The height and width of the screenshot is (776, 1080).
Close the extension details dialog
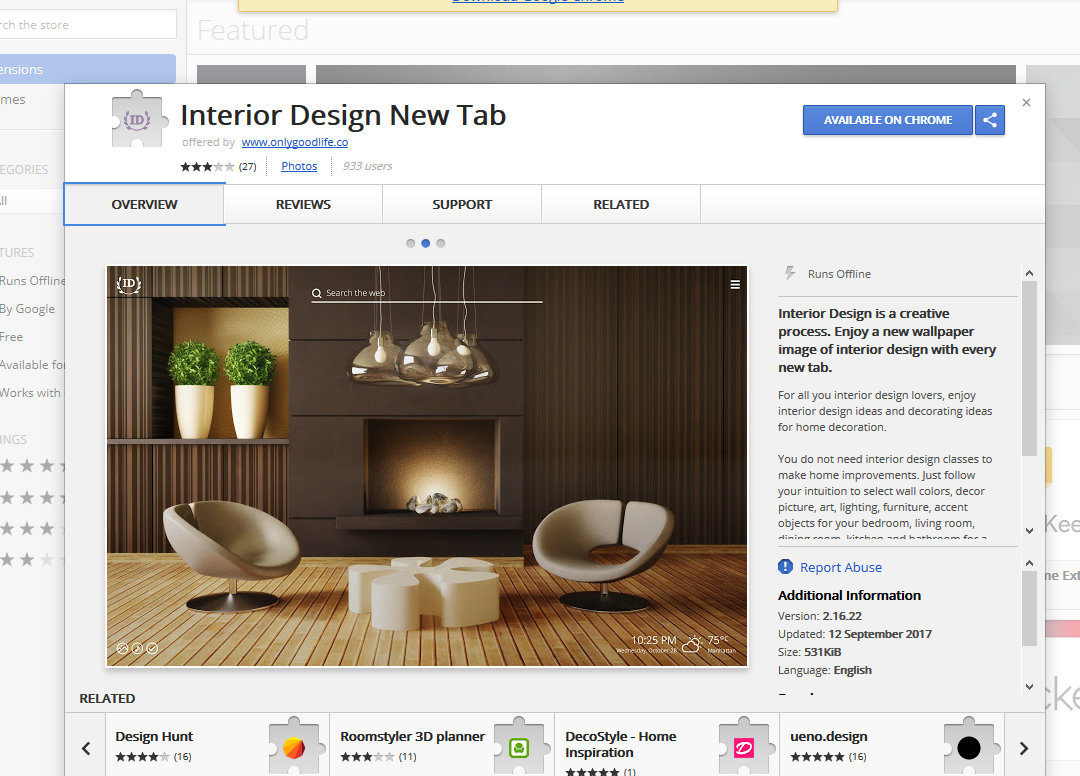click(x=1026, y=103)
